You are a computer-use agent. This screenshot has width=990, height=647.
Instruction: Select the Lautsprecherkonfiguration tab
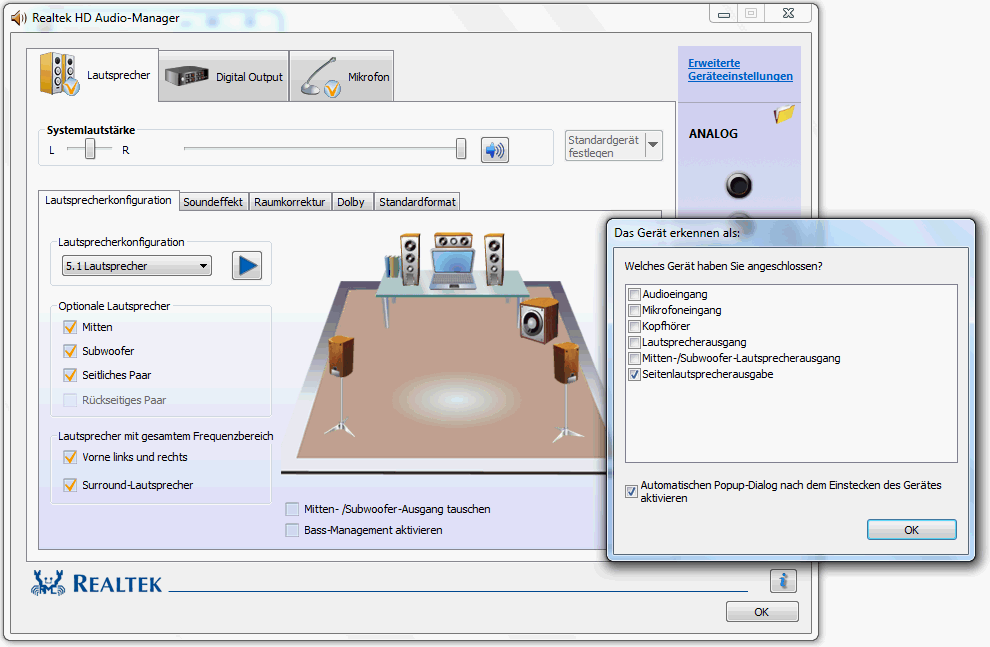(109, 200)
